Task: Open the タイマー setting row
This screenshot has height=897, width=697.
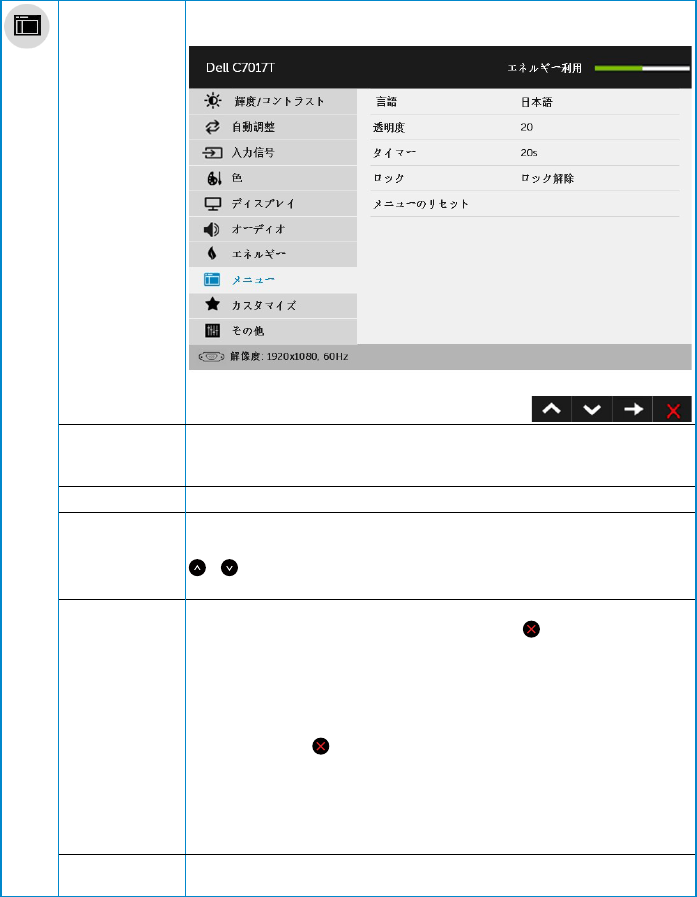Action: (525, 153)
